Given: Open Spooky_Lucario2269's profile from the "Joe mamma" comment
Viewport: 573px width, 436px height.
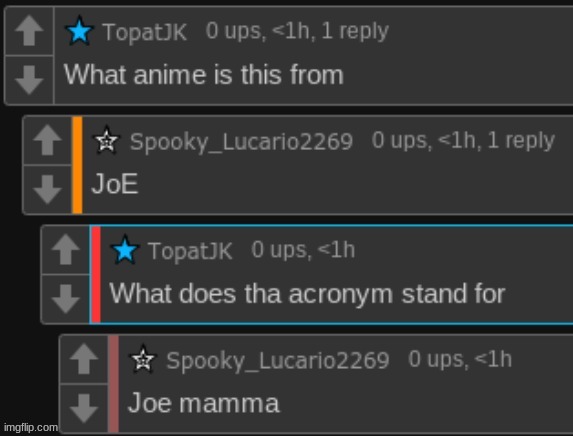Looking at the screenshot, I should tap(278, 361).
